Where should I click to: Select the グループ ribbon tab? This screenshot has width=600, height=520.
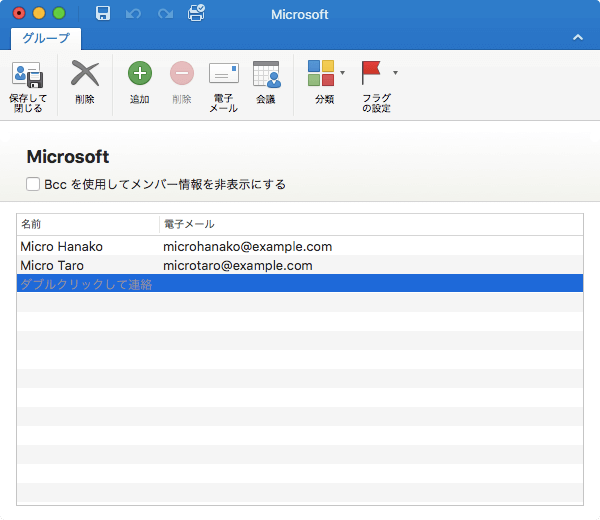(x=46, y=38)
